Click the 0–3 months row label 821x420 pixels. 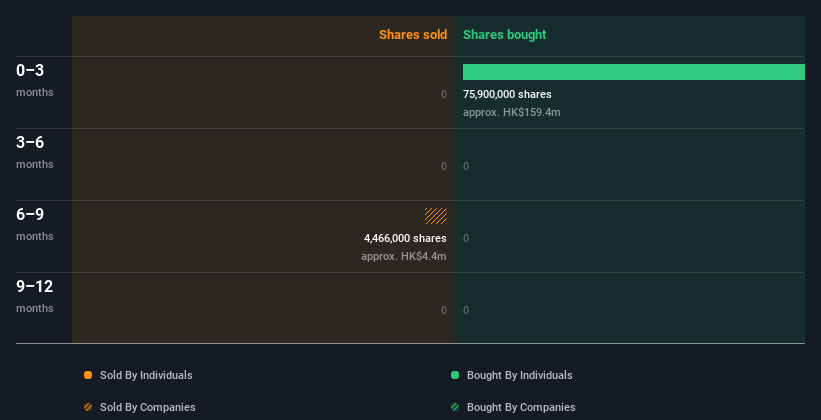[x=35, y=80]
